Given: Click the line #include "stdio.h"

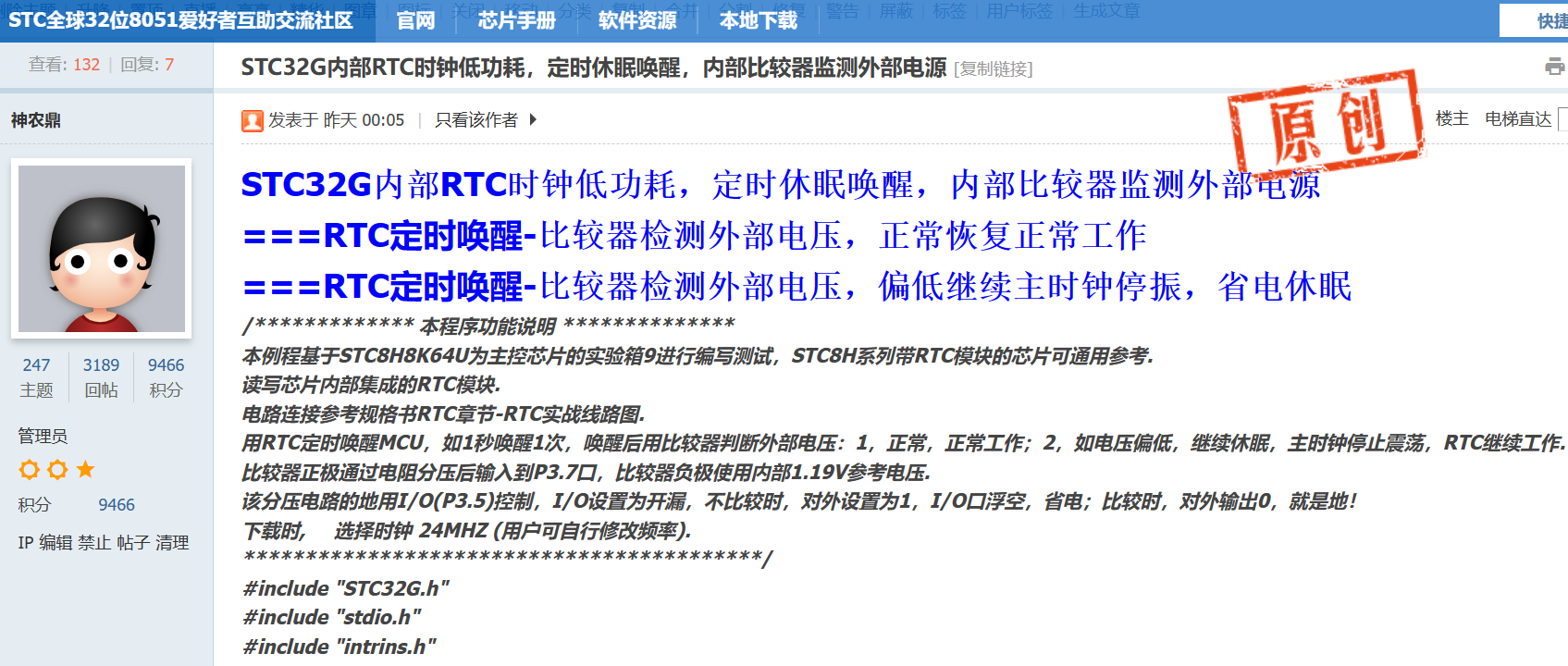Looking at the screenshot, I should [x=332, y=617].
